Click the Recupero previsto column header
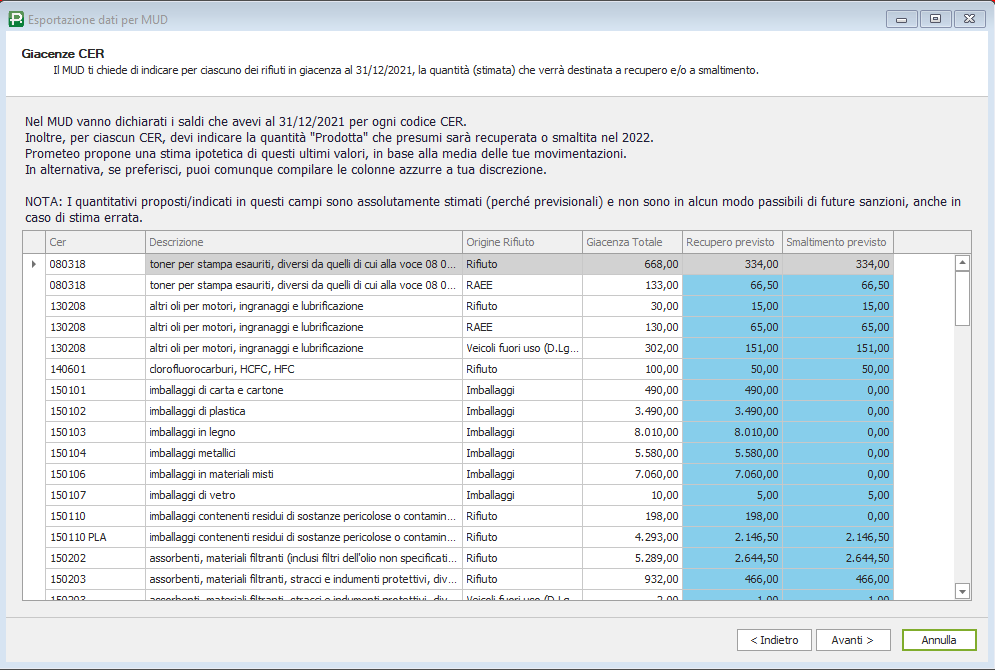Image resolution: width=995 pixels, height=670 pixels. tap(731, 242)
